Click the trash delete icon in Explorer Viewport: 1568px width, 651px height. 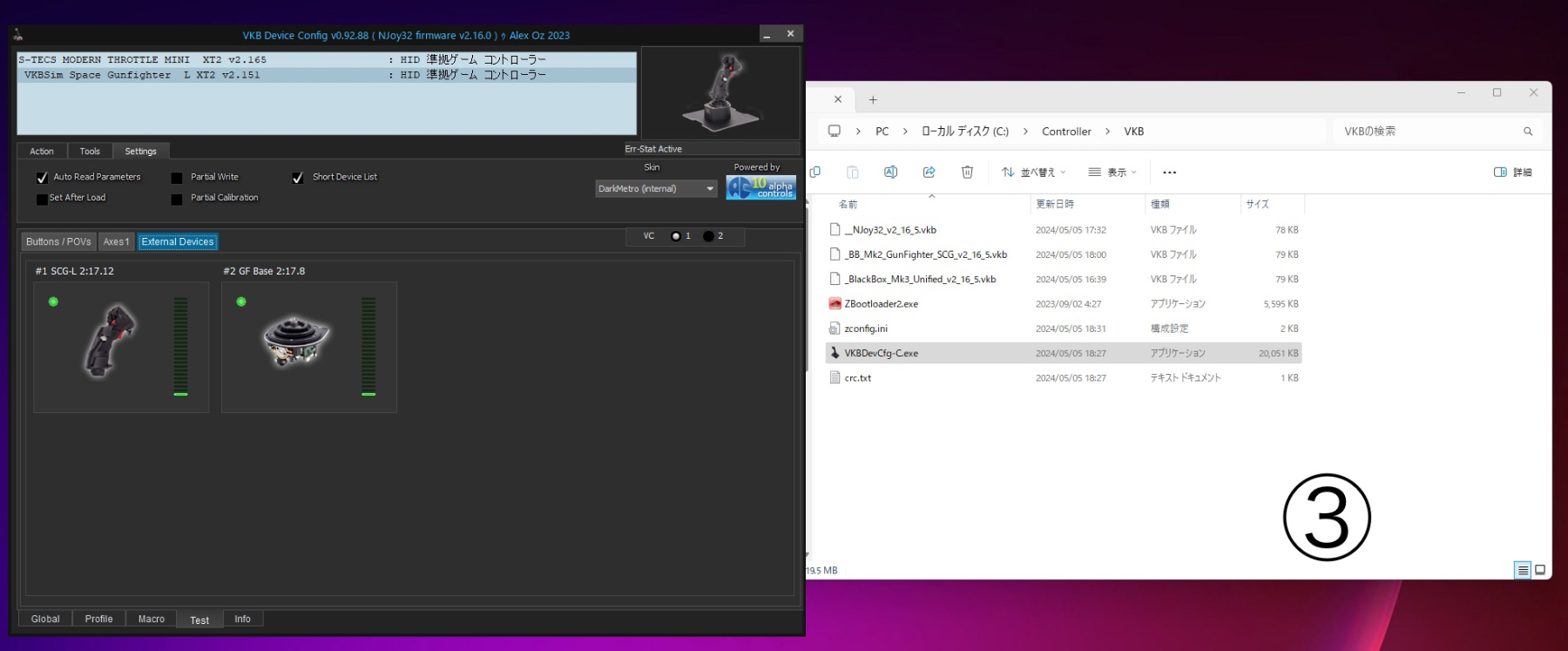click(967, 172)
